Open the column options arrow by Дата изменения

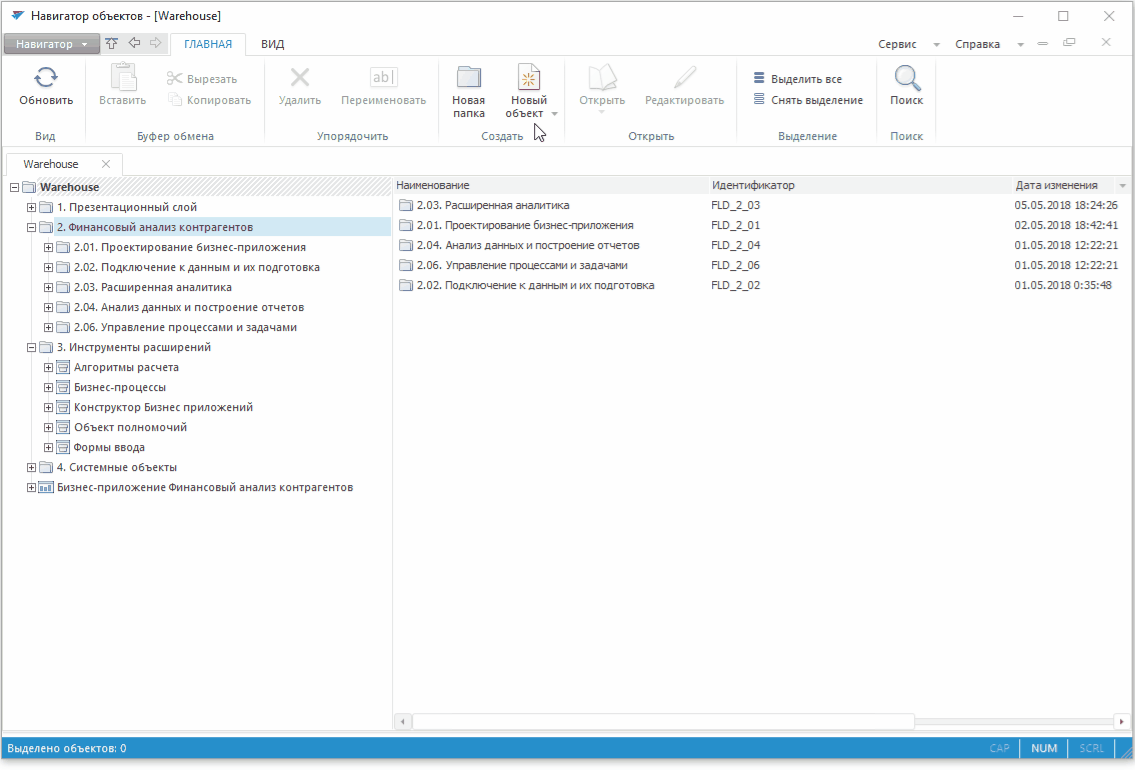pyautogui.click(x=1122, y=186)
